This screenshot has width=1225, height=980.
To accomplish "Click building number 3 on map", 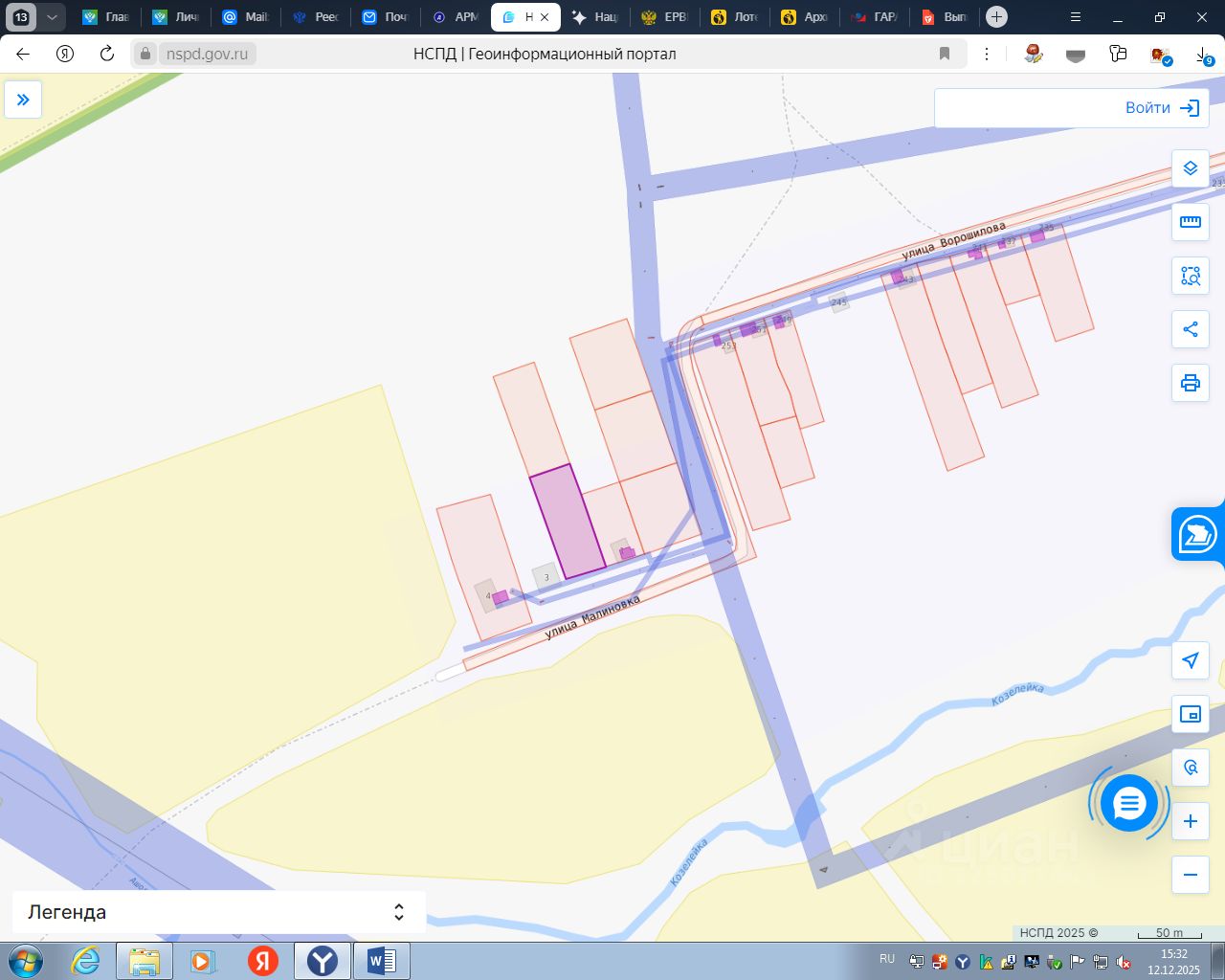I will 546,577.
